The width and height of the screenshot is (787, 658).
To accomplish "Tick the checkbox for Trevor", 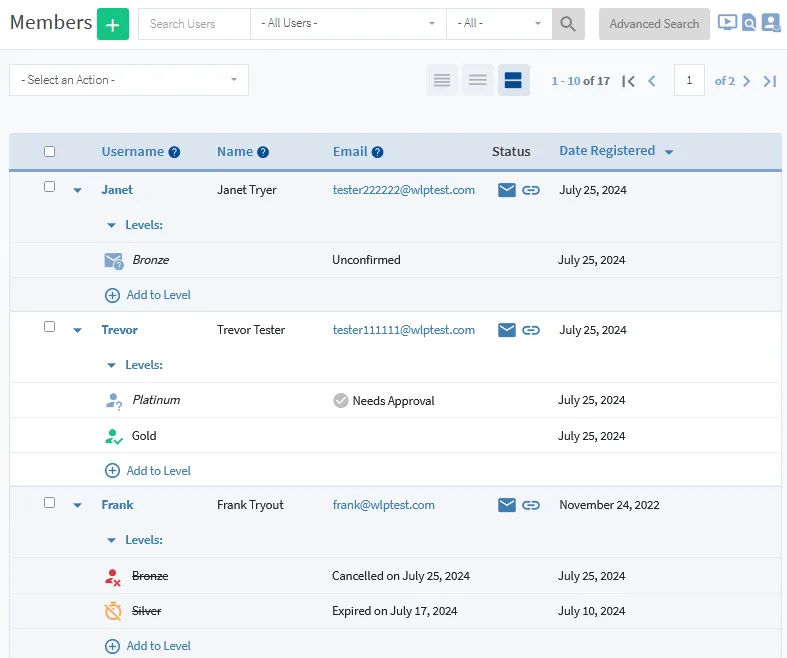I will pos(49,327).
